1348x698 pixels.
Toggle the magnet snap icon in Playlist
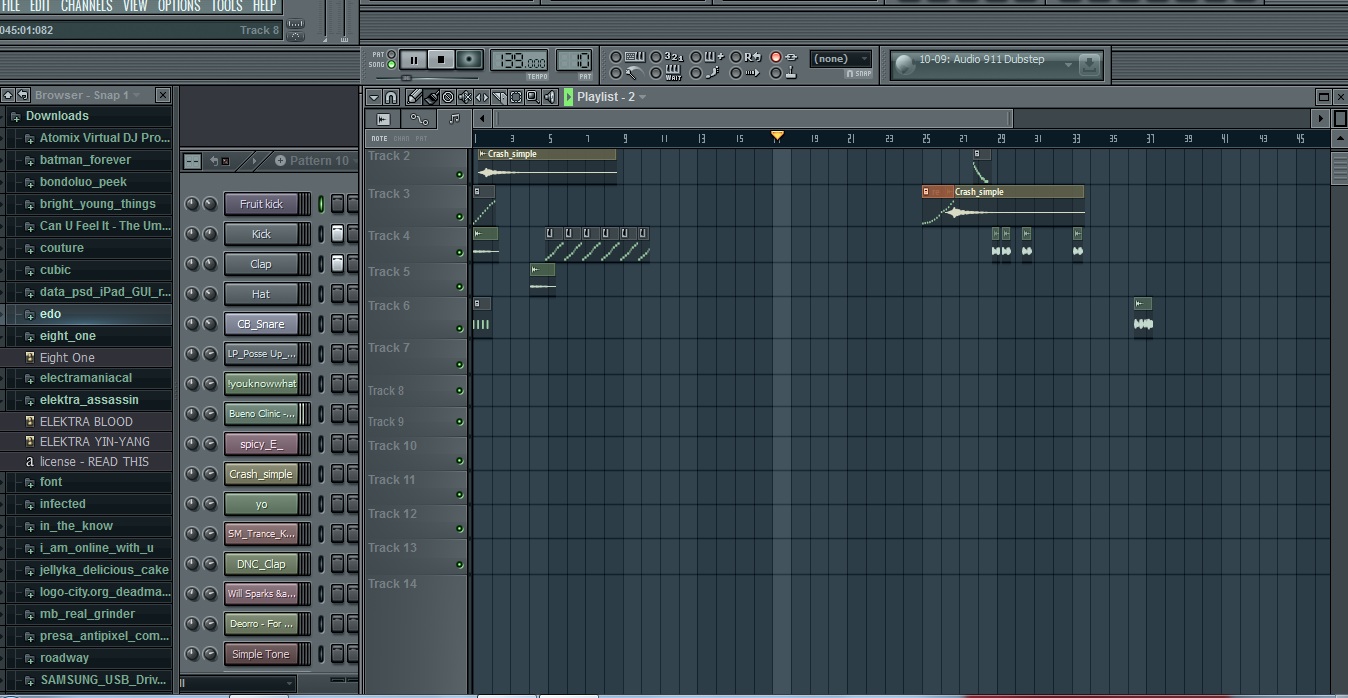click(391, 97)
